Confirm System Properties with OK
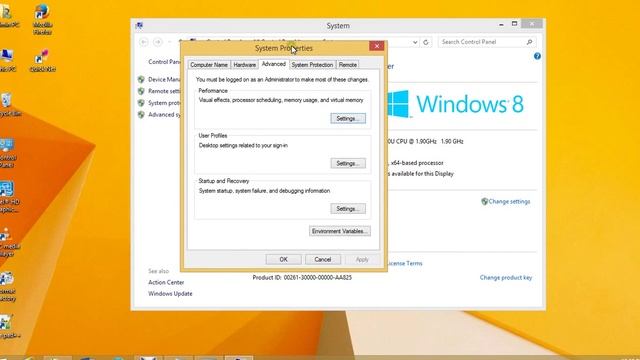The width and height of the screenshot is (640, 360). (x=283, y=260)
